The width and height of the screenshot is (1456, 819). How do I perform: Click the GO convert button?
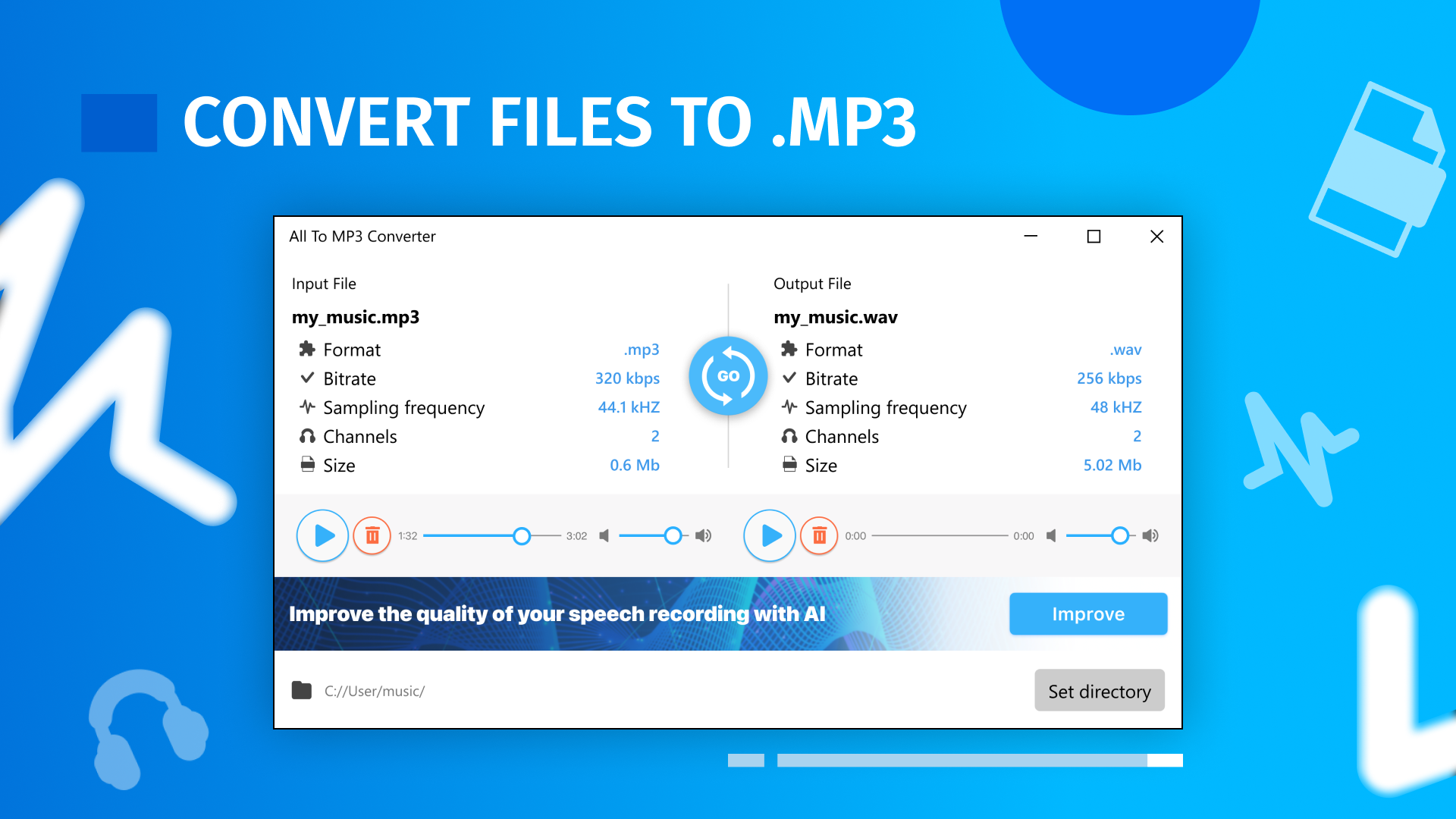coord(728,376)
